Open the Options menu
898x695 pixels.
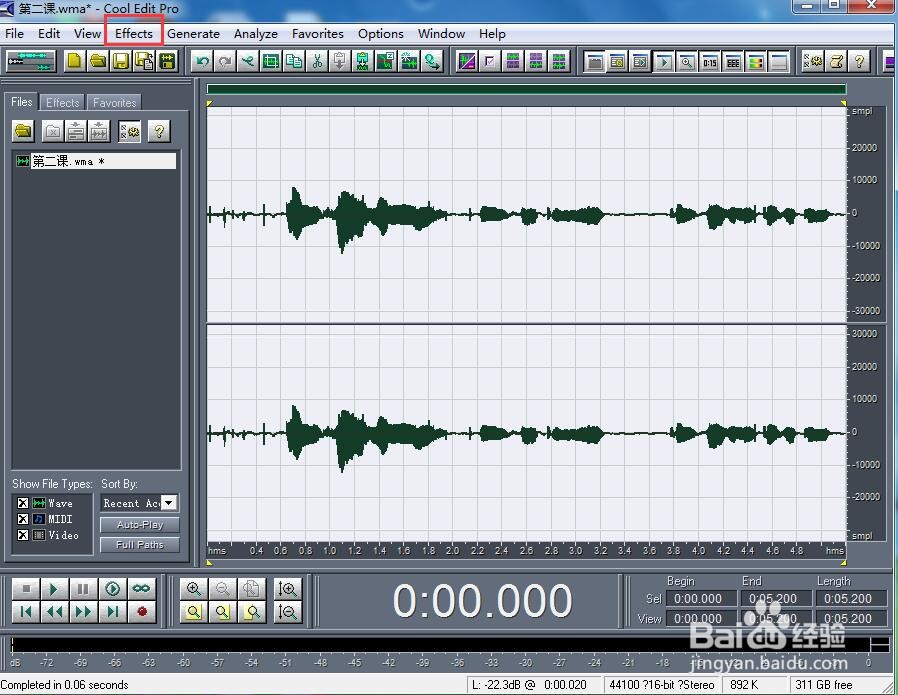[381, 34]
